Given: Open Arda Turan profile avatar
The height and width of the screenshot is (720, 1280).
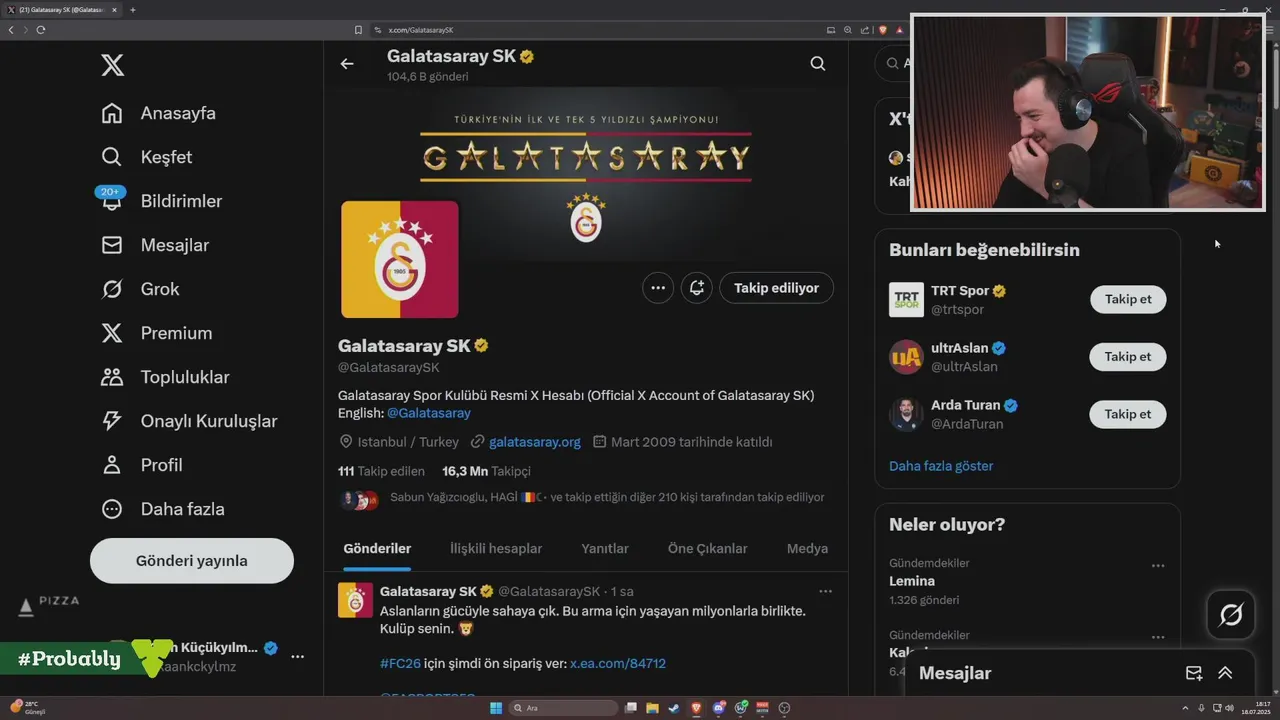Looking at the screenshot, I should pyautogui.click(x=906, y=414).
